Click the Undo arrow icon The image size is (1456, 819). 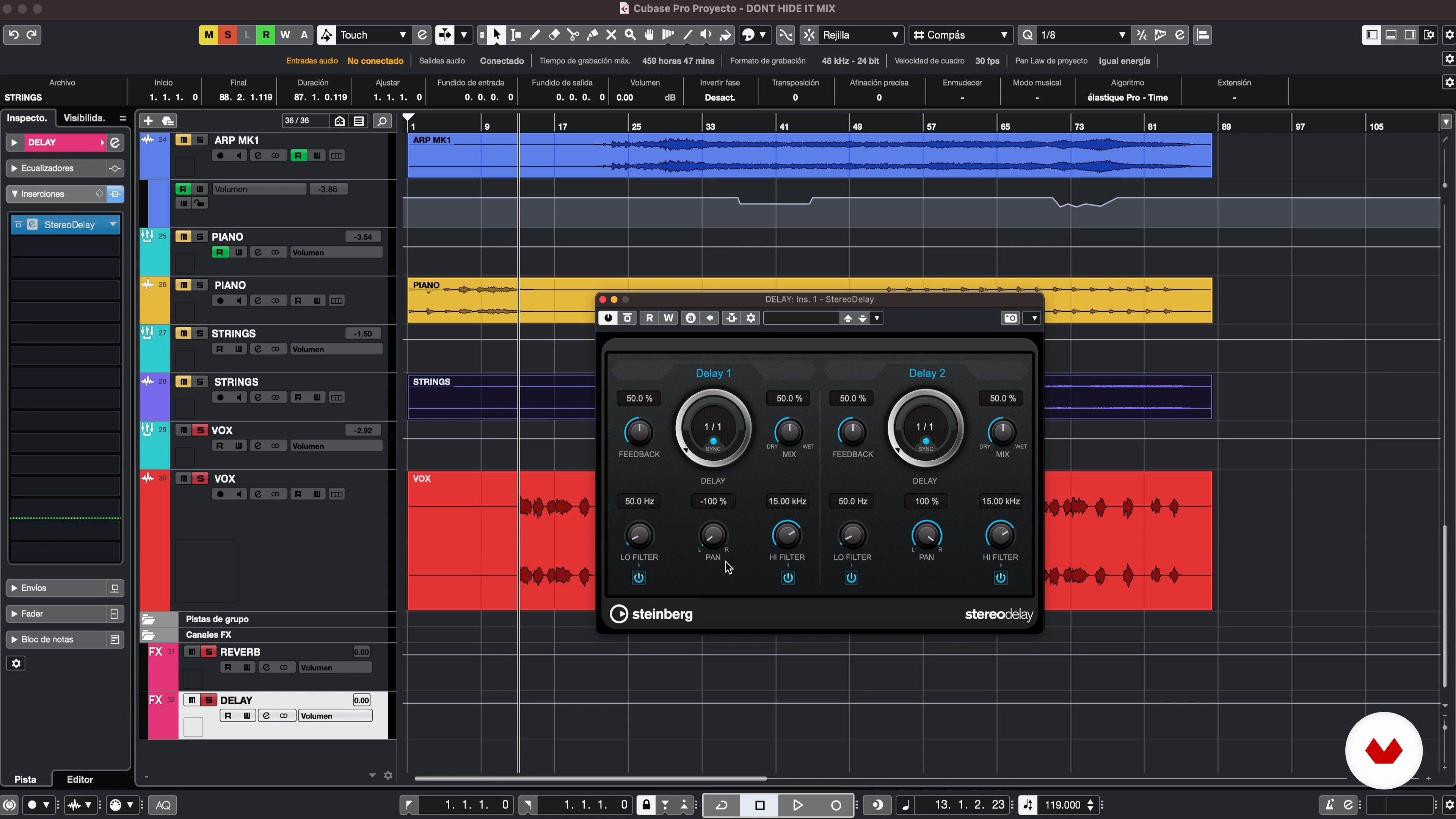[x=14, y=35]
